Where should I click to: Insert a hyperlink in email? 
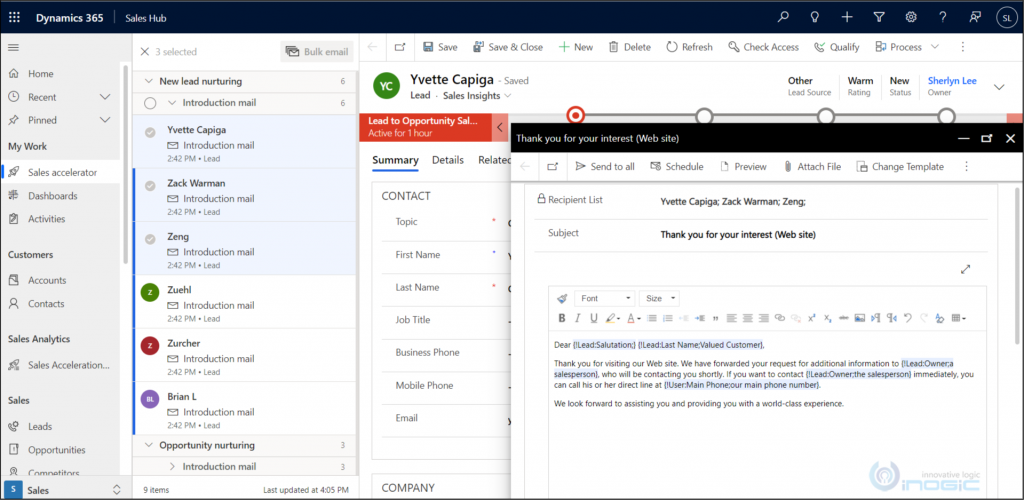[x=780, y=319]
